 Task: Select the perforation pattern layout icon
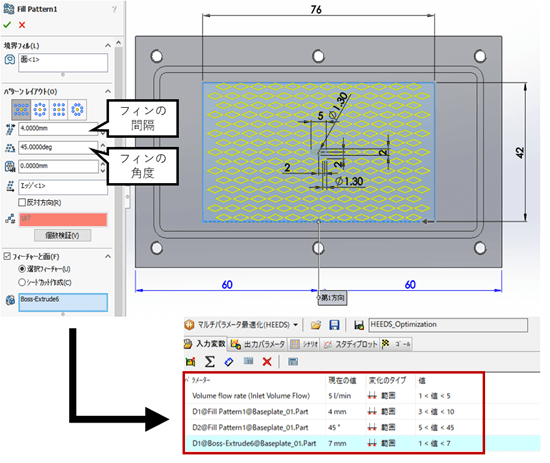(21, 109)
